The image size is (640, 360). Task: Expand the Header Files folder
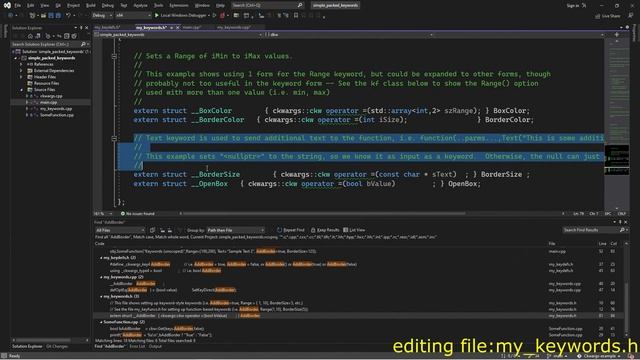[22, 77]
